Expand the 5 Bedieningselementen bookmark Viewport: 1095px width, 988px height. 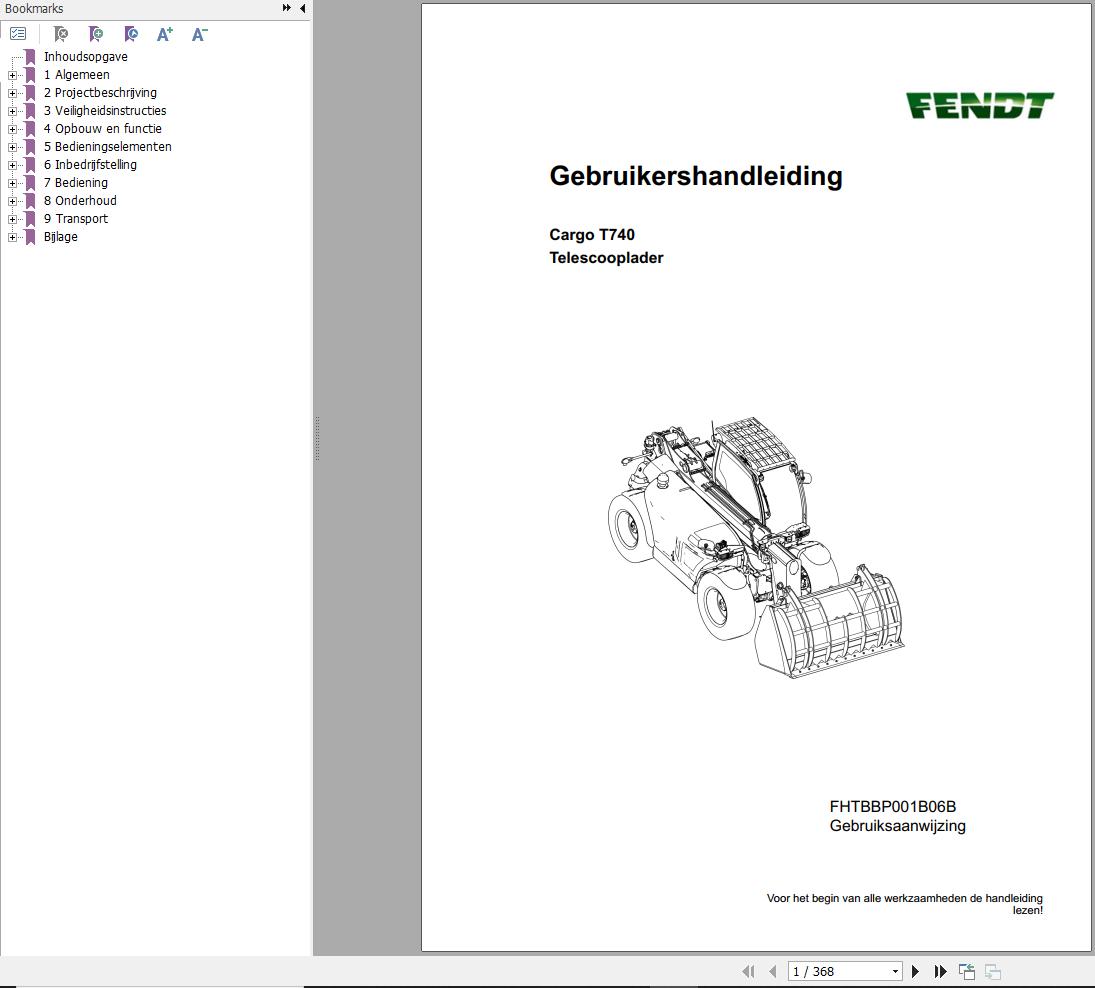[x=12, y=147]
